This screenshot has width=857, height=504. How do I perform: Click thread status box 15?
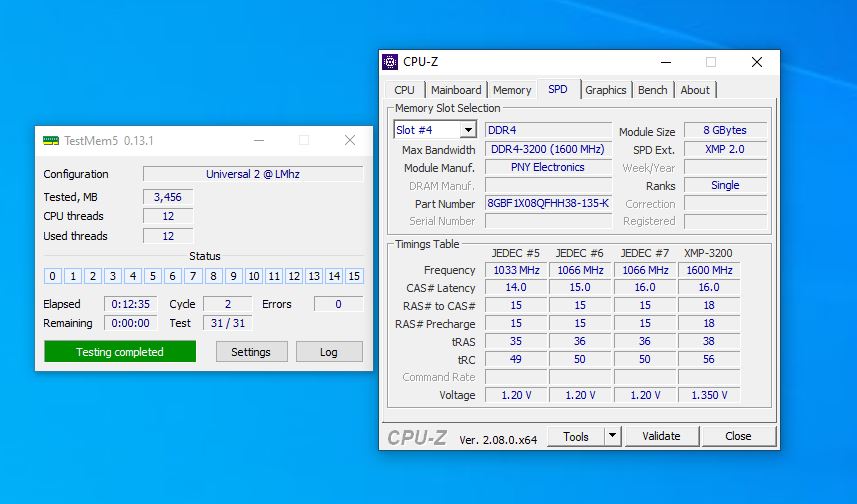pos(354,276)
